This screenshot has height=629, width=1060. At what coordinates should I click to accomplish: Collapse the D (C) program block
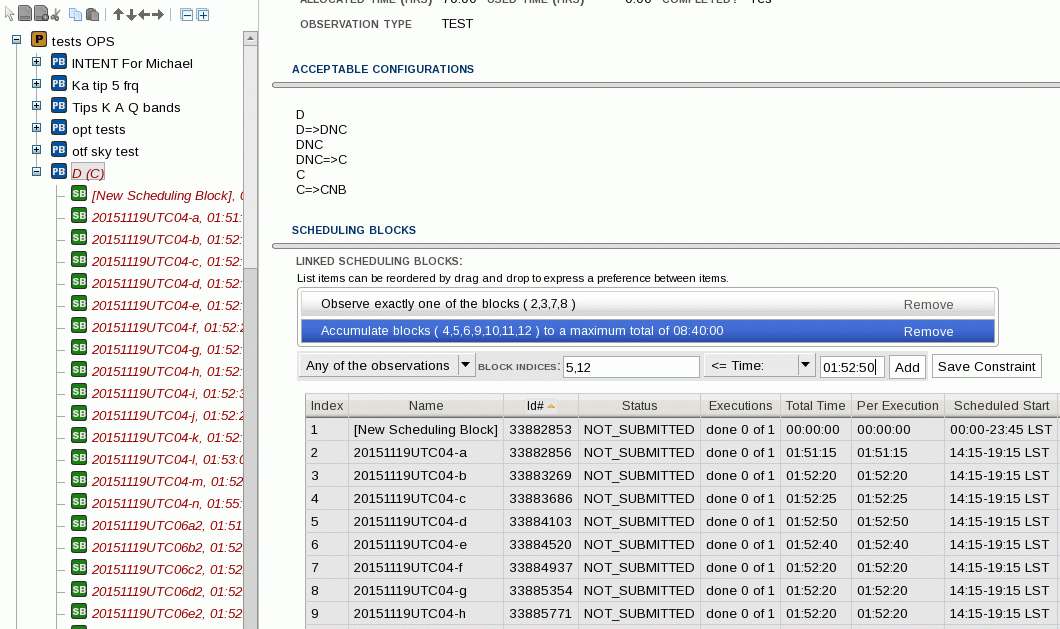pos(37,172)
